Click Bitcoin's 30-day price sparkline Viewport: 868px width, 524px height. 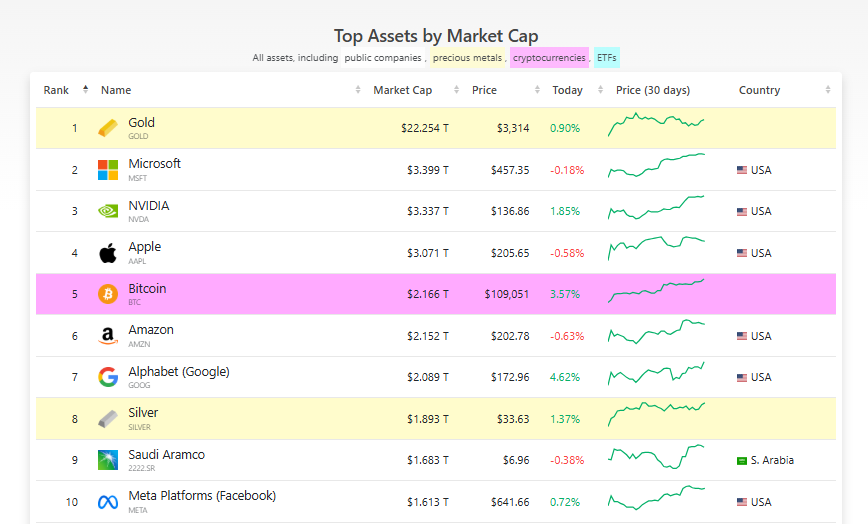[656, 290]
